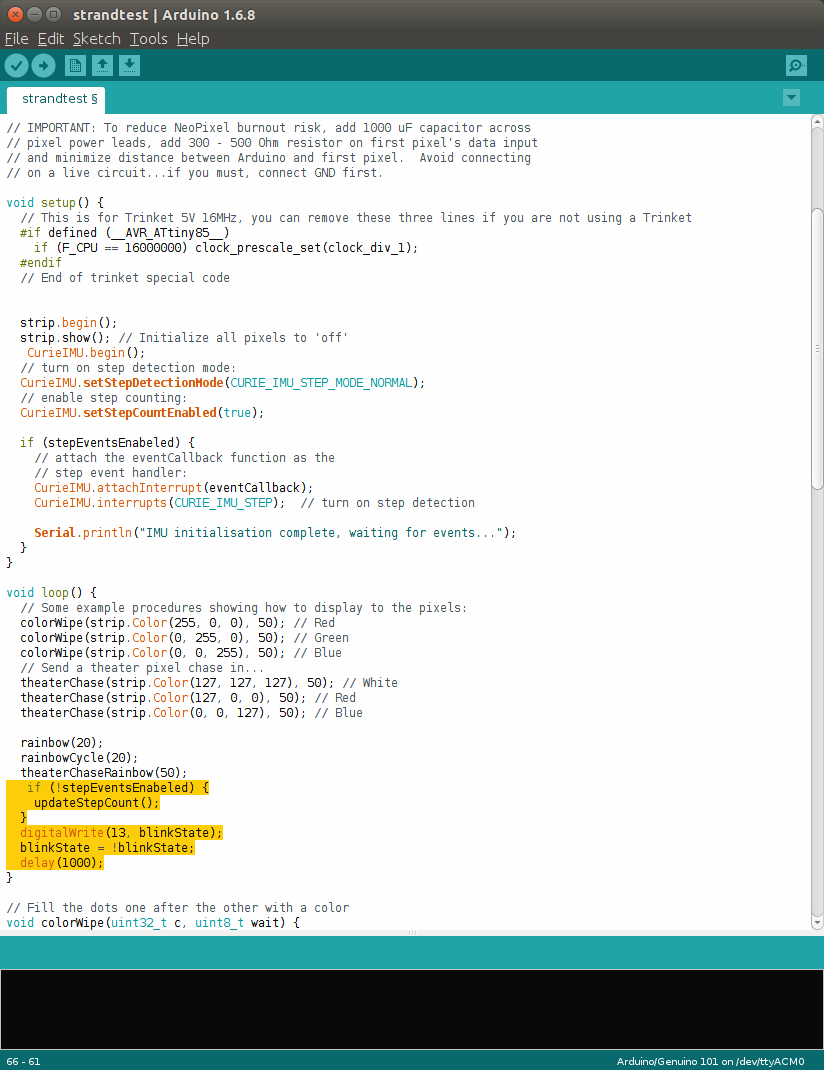Select the strandtest tab
The width and height of the screenshot is (824, 1070).
pyautogui.click(x=56, y=100)
